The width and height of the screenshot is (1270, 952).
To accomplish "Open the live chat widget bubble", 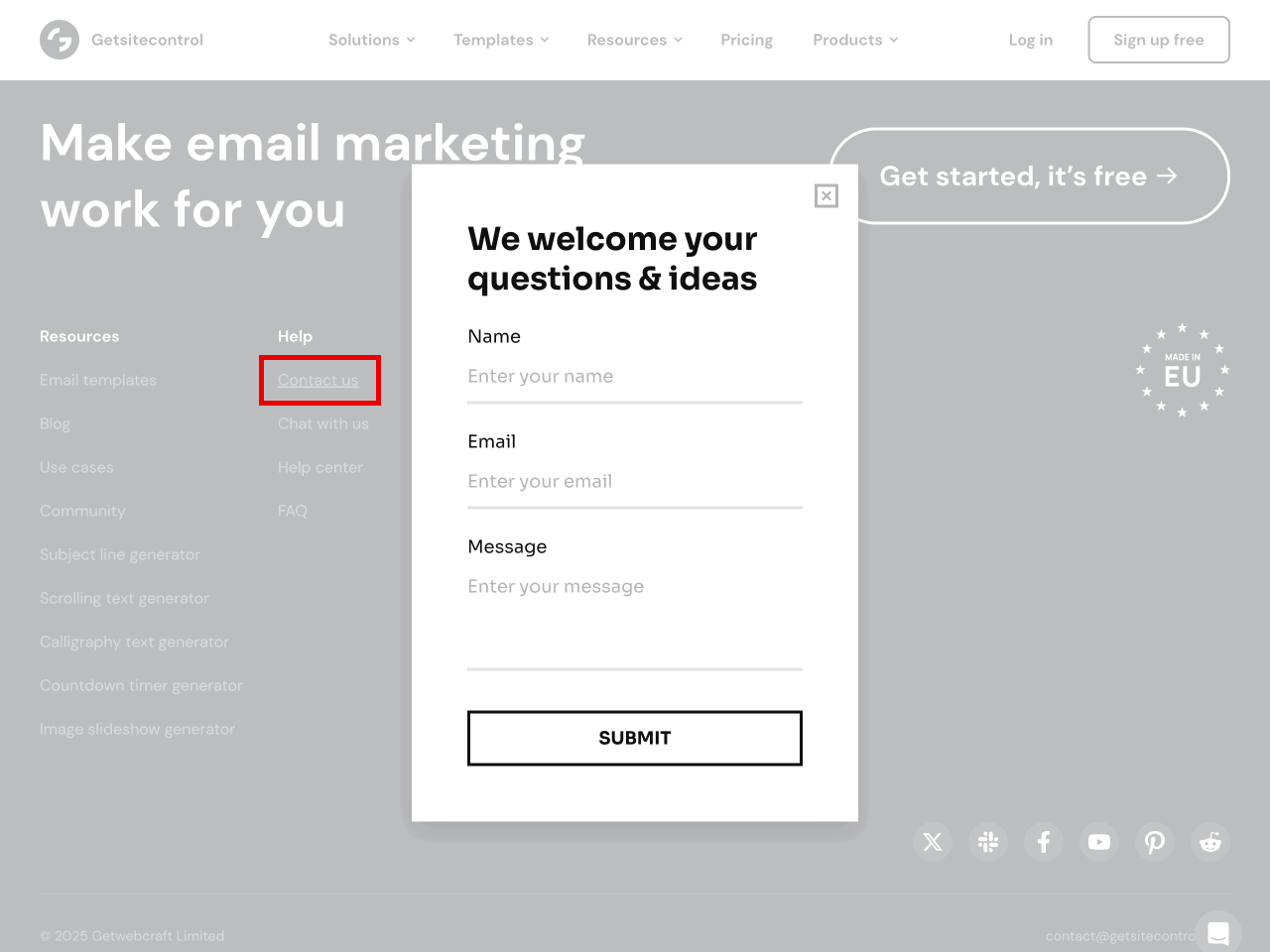I will [x=1218, y=932].
